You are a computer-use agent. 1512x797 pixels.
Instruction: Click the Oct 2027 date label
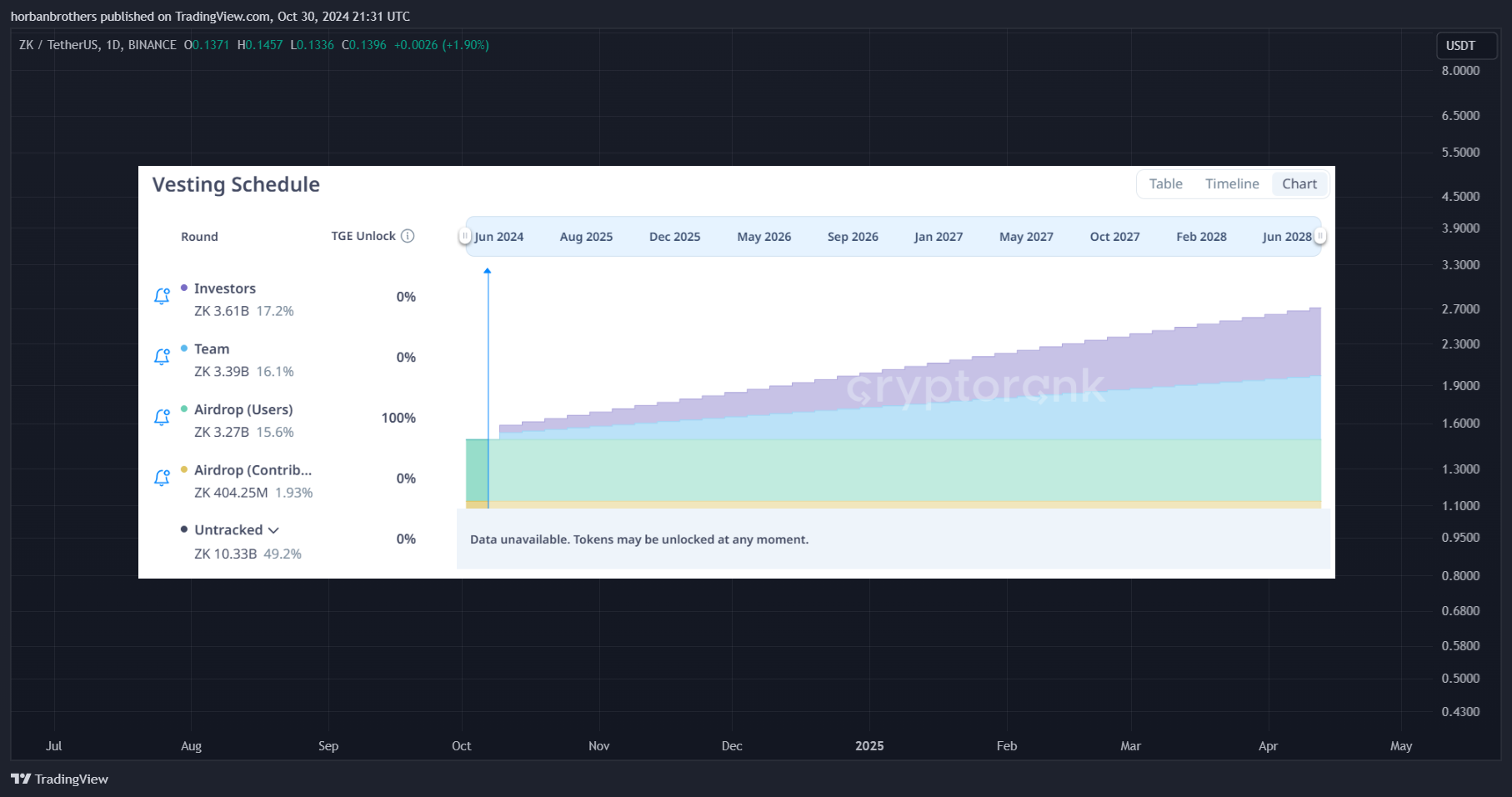[1114, 237]
